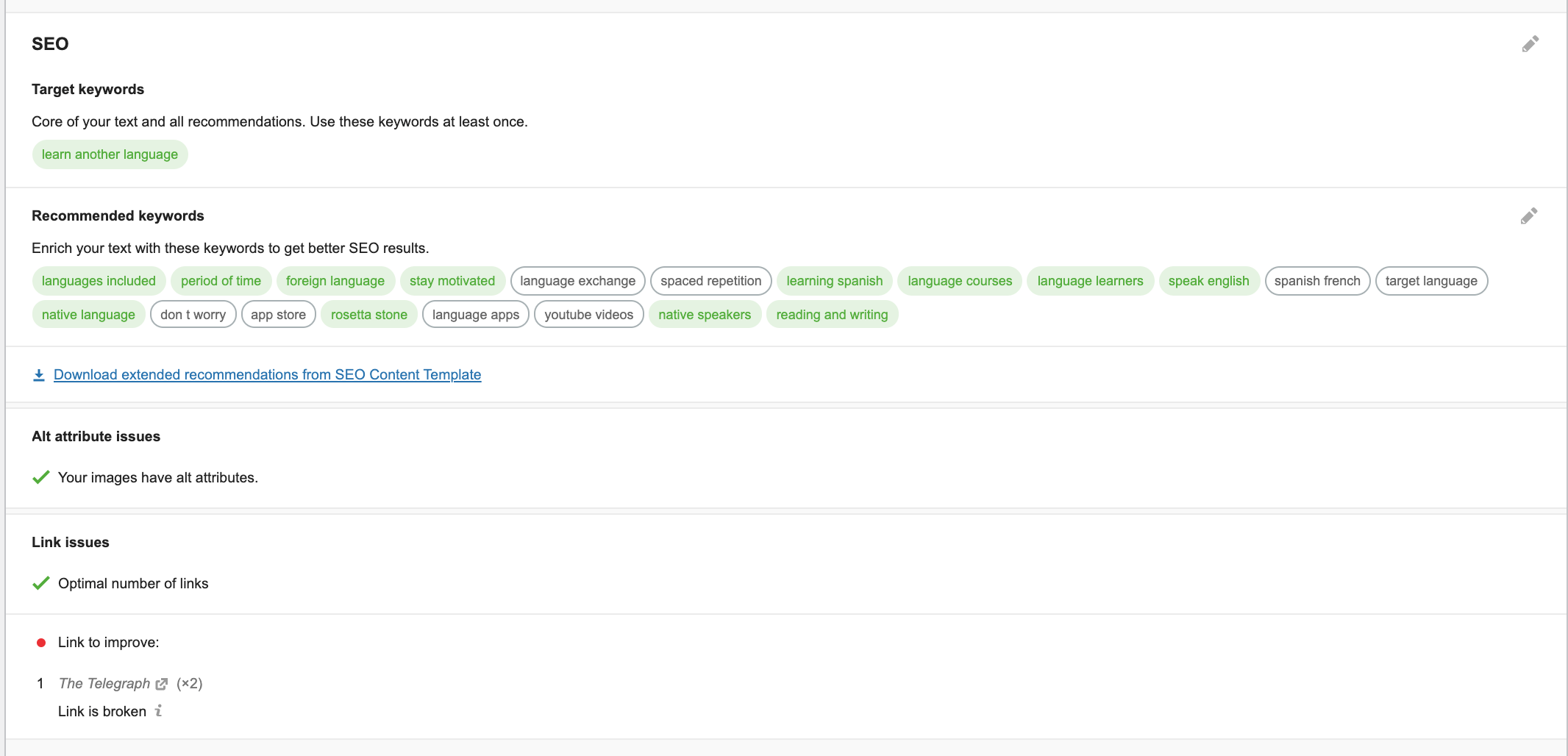Edit Recommended keywords using pencil icon

pos(1528,216)
